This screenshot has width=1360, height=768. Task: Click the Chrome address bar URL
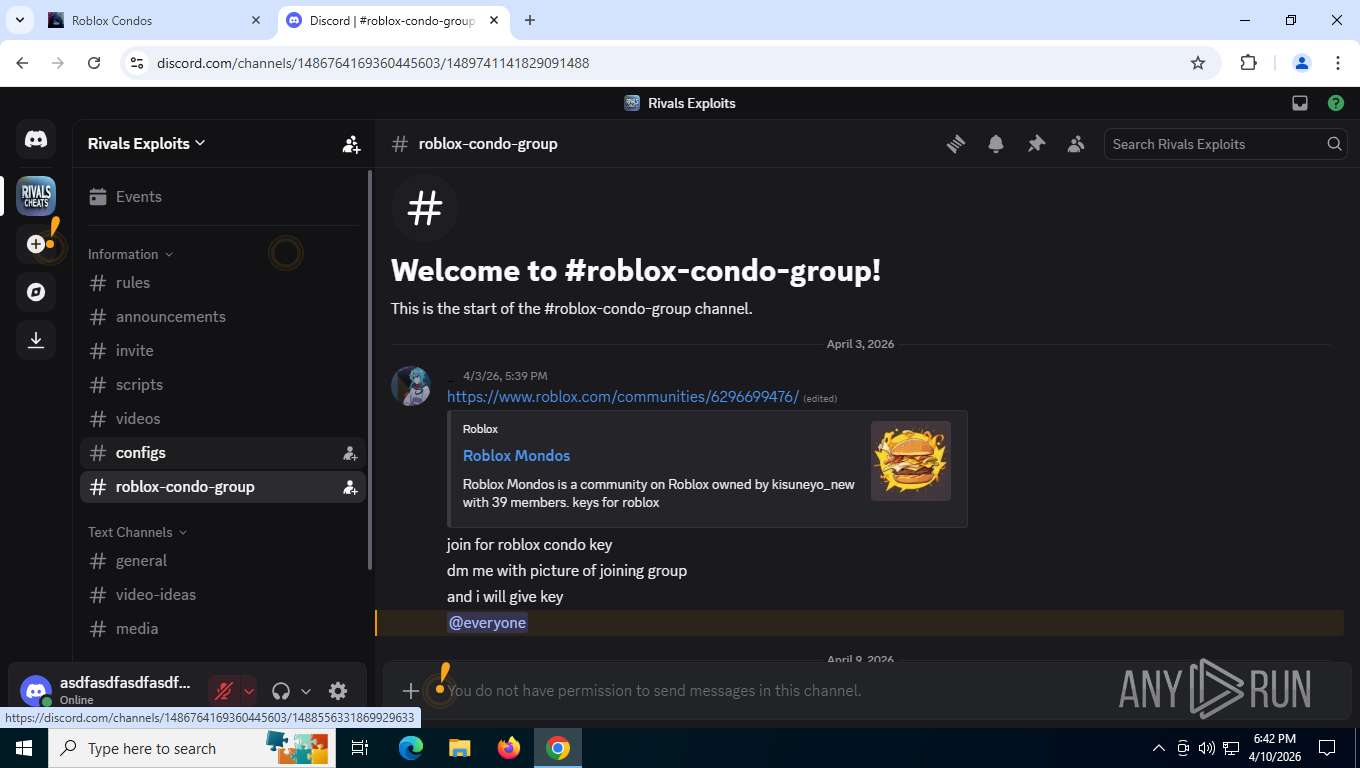click(373, 63)
